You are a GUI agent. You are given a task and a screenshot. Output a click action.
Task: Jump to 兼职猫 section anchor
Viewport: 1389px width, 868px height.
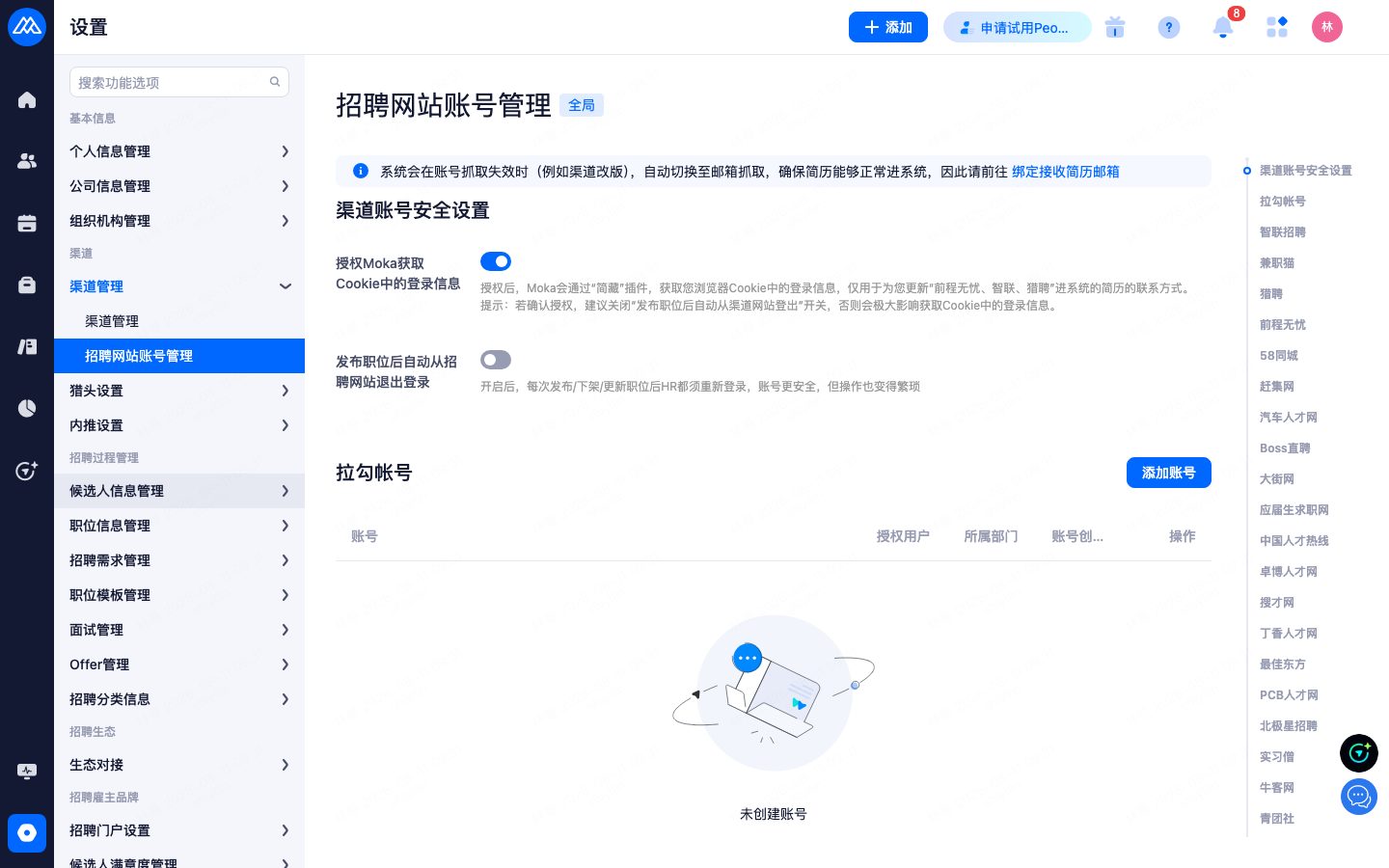[x=1277, y=263]
